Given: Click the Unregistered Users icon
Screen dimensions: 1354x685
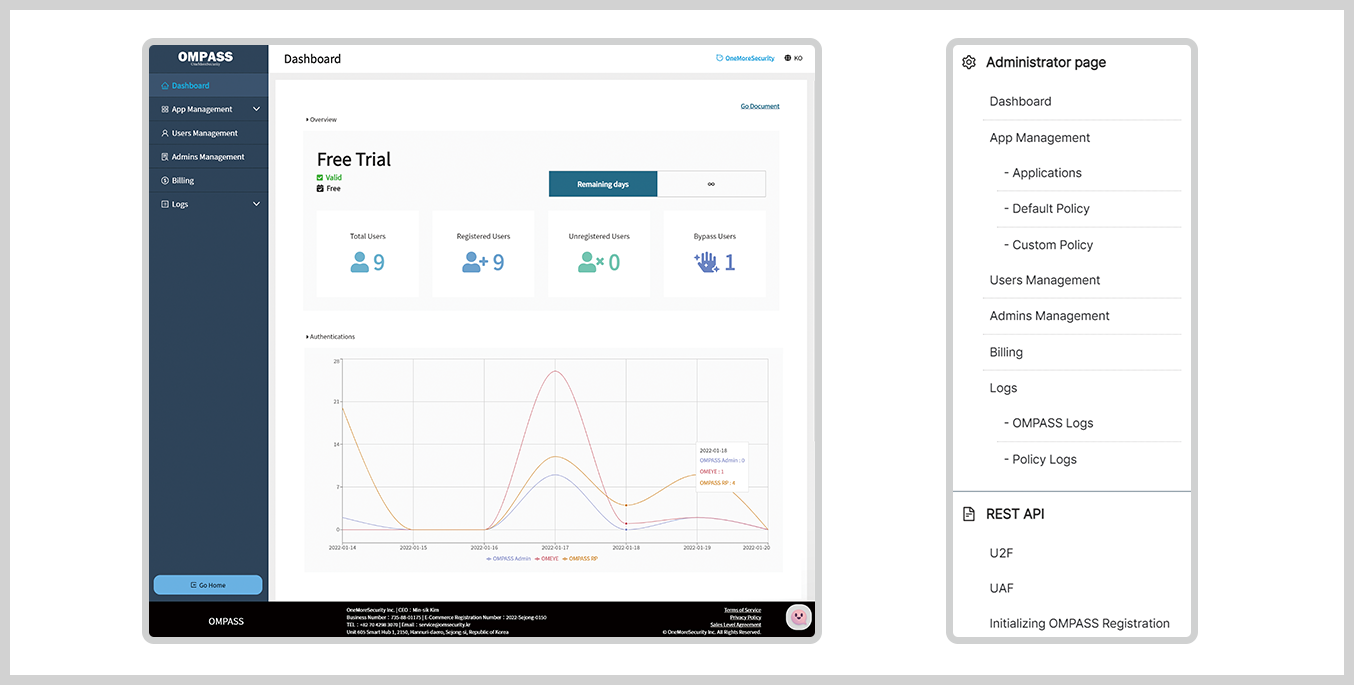Looking at the screenshot, I should point(590,262).
